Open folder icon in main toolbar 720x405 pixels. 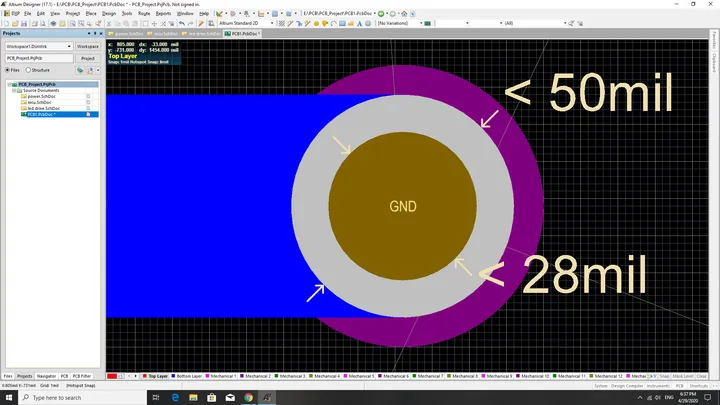click(x=15, y=23)
